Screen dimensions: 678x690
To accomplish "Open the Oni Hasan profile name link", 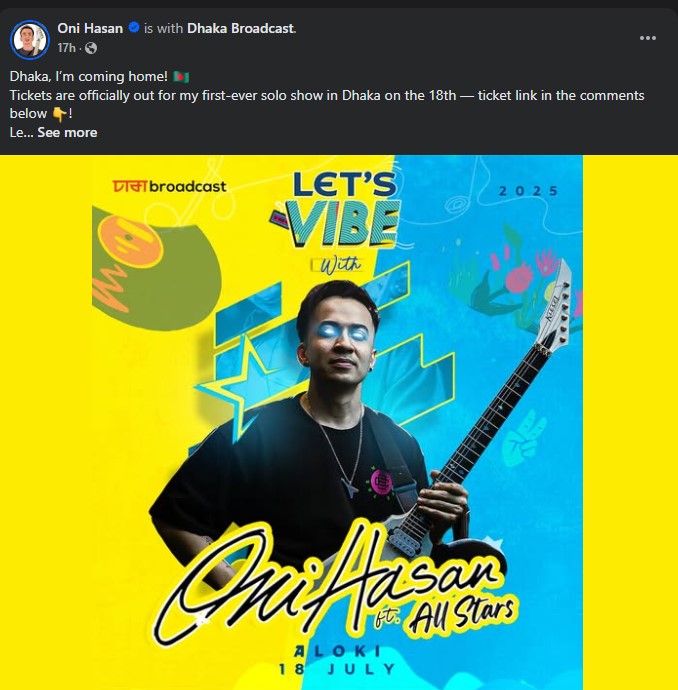I will [x=90, y=28].
